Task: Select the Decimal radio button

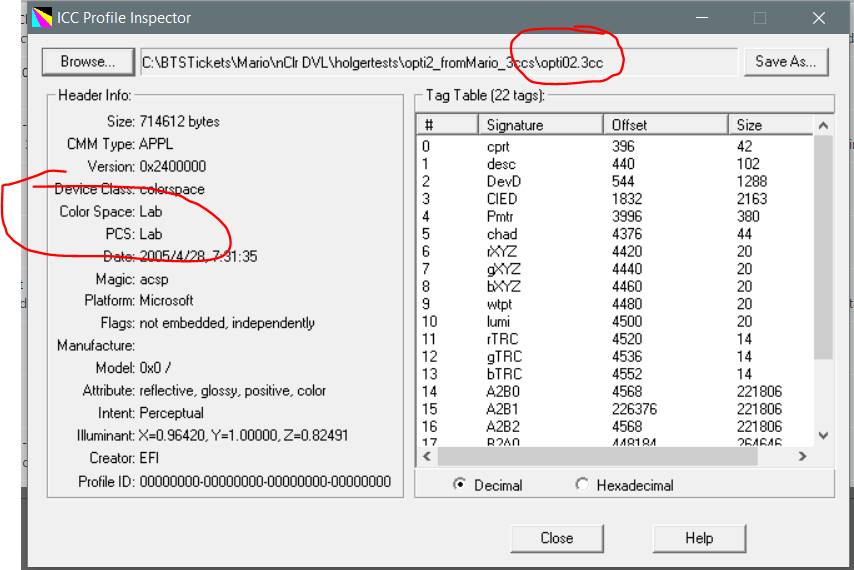Action: 460,484
